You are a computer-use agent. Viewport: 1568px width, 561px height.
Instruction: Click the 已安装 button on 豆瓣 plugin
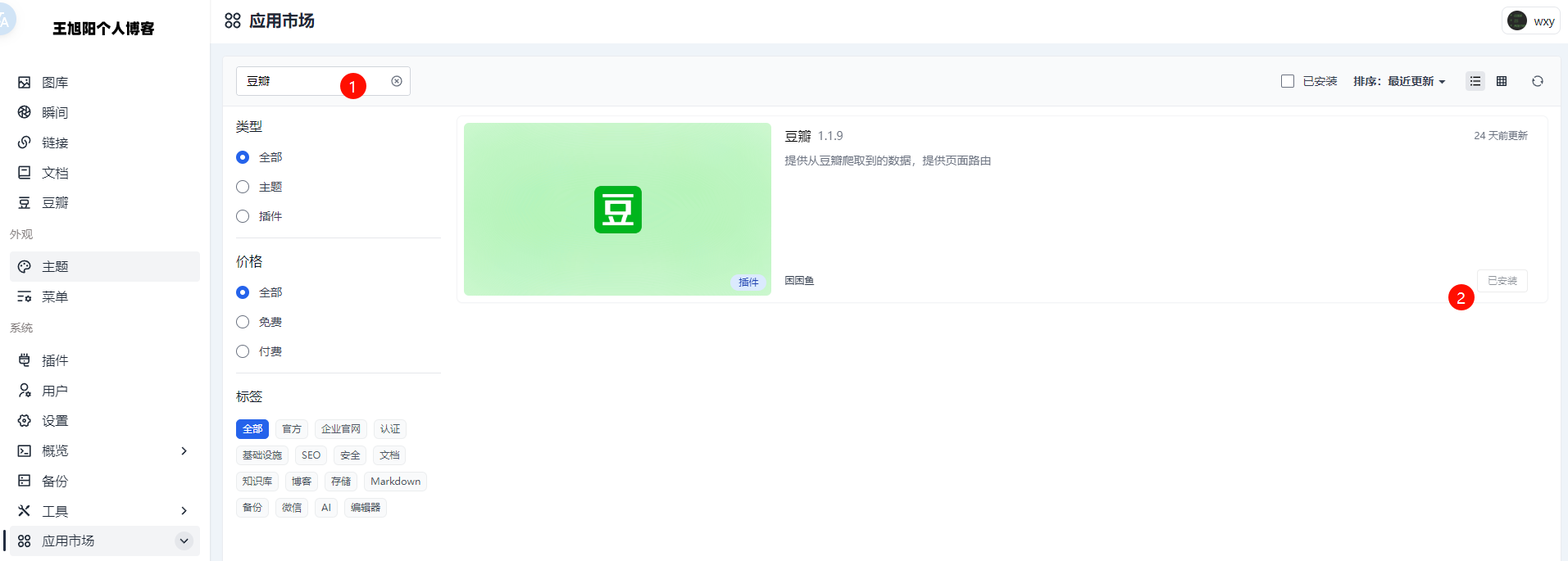(1502, 281)
